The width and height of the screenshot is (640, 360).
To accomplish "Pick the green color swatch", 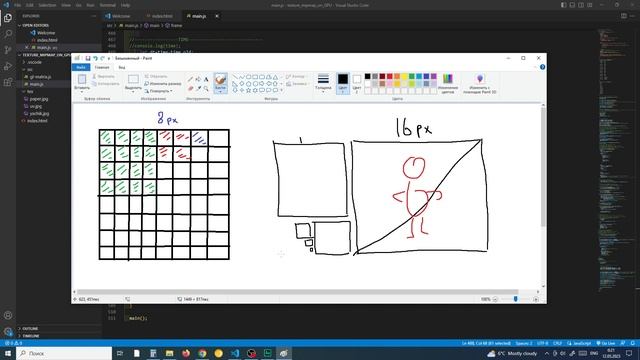I will click(x=412, y=76).
